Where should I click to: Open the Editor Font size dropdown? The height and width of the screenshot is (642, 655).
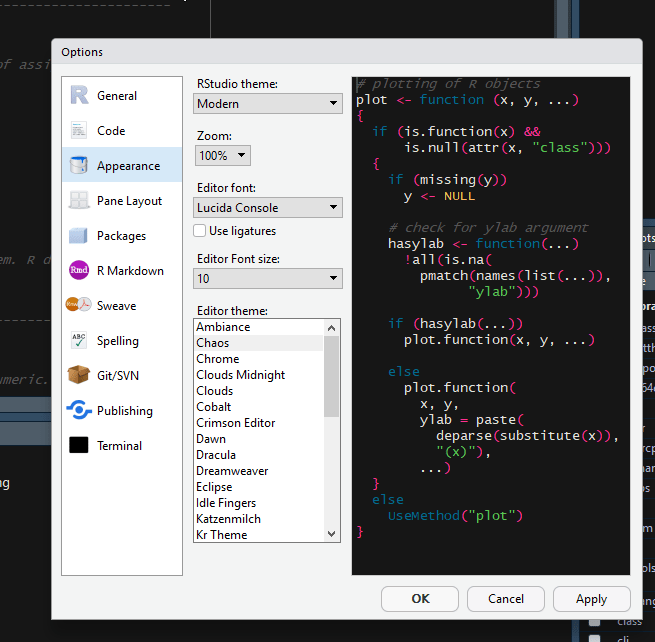[x=267, y=279]
